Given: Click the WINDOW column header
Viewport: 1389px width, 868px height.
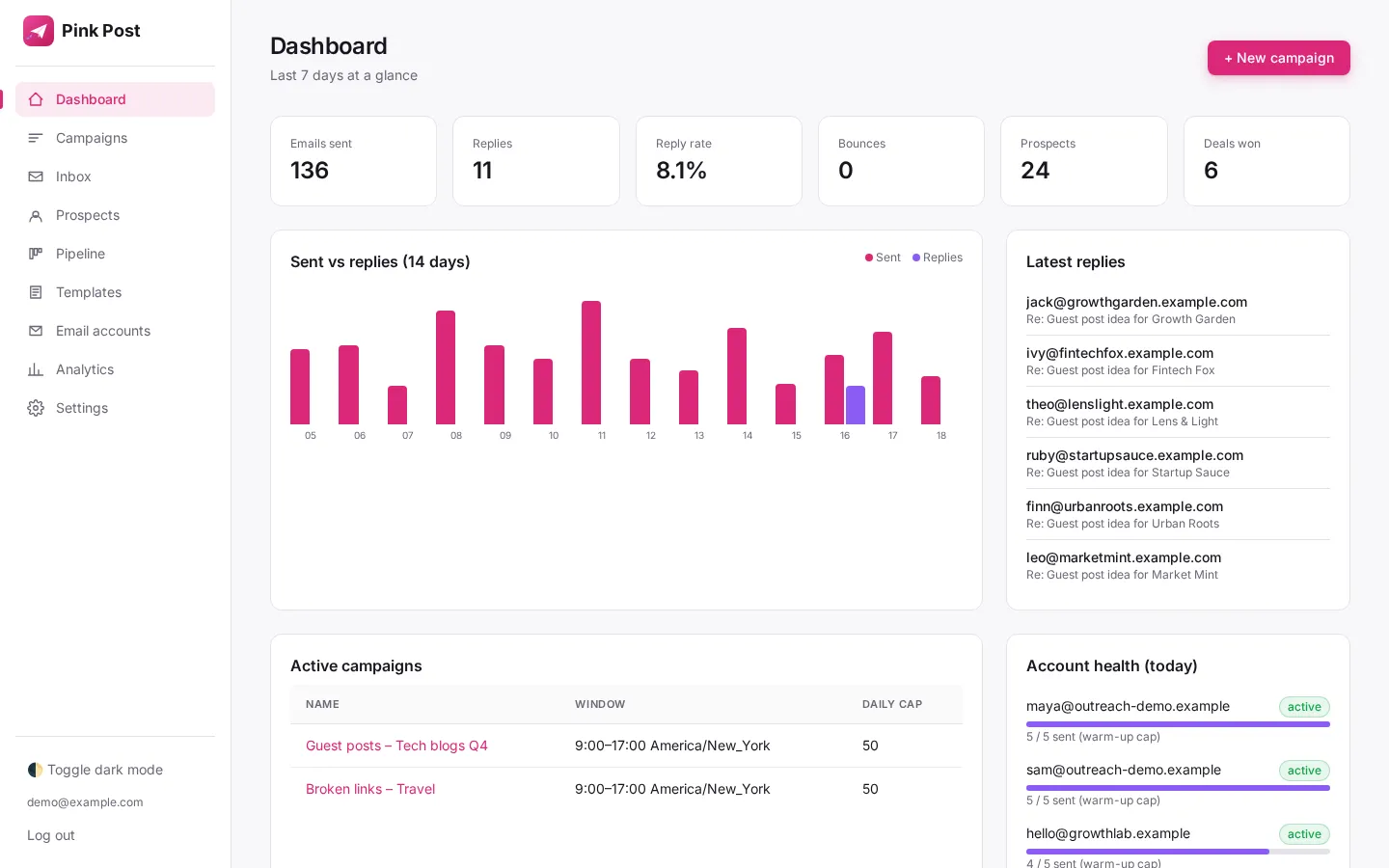Looking at the screenshot, I should [600, 704].
